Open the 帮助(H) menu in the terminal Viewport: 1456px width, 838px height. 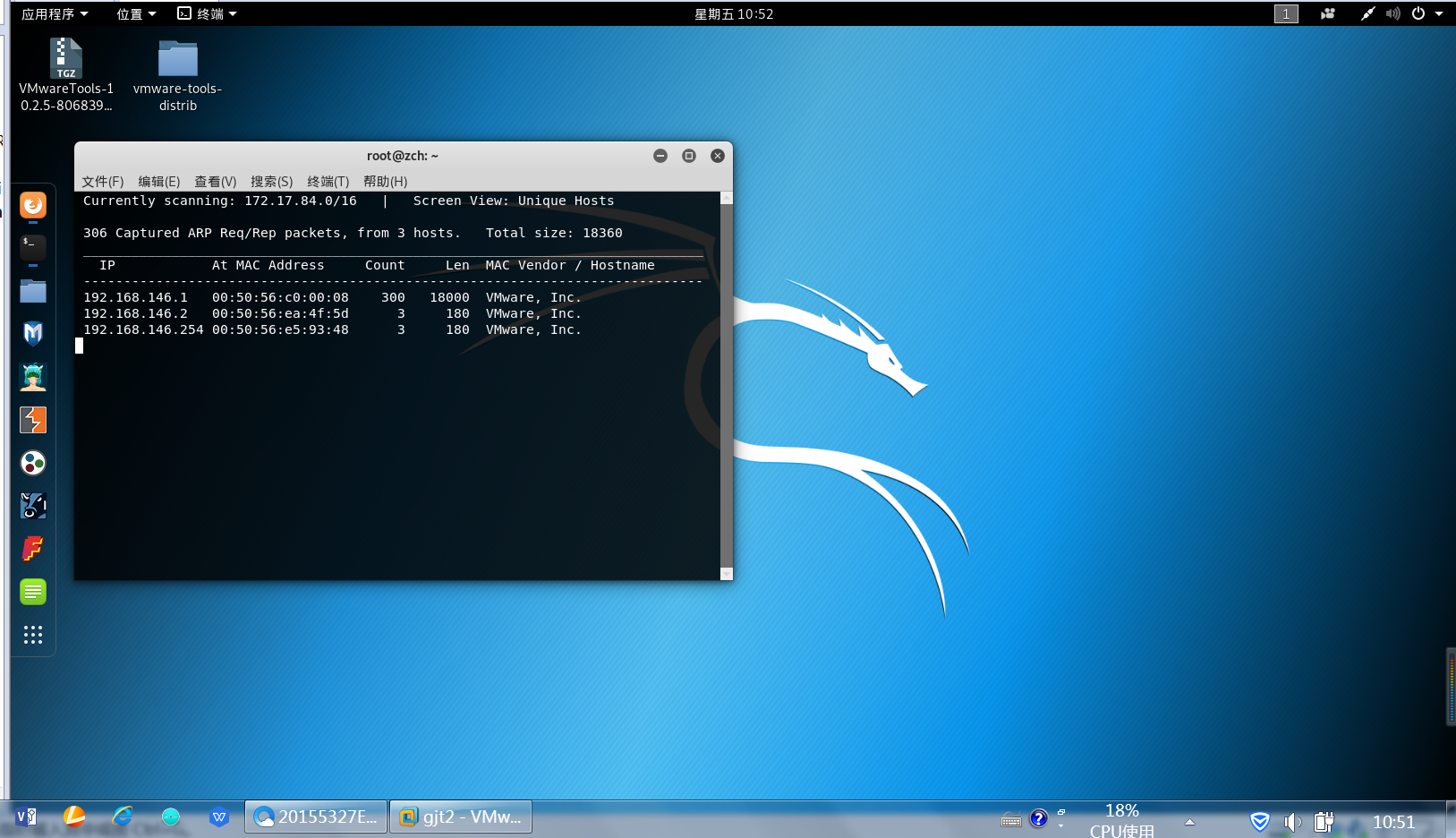(386, 181)
